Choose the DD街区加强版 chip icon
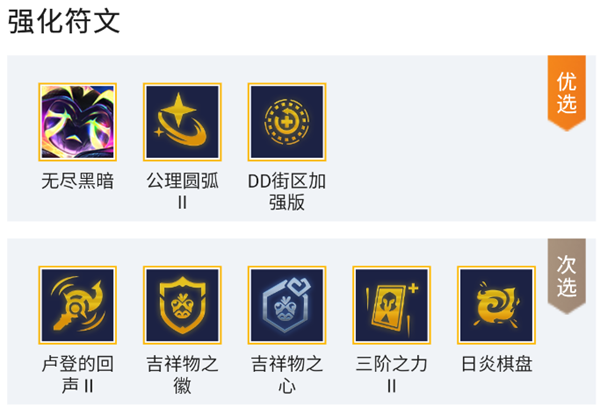Image resolution: width=600 pixels, height=413 pixels. coord(287,122)
